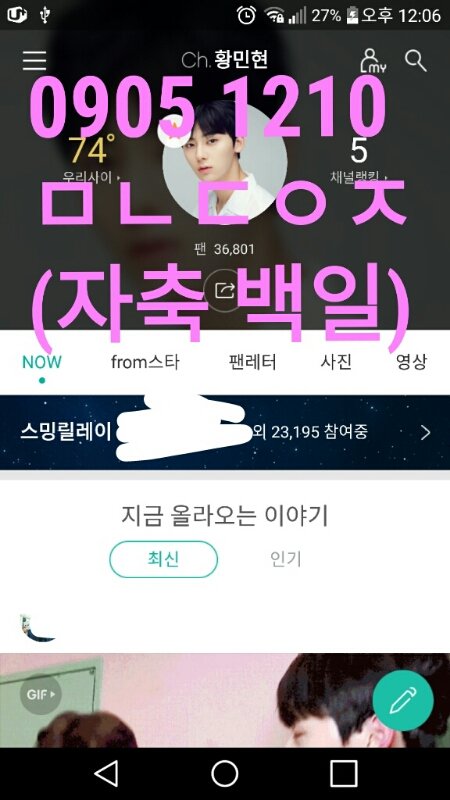Open the MY profile icon
This screenshot has height=800, width=450.
pos(373,61)
